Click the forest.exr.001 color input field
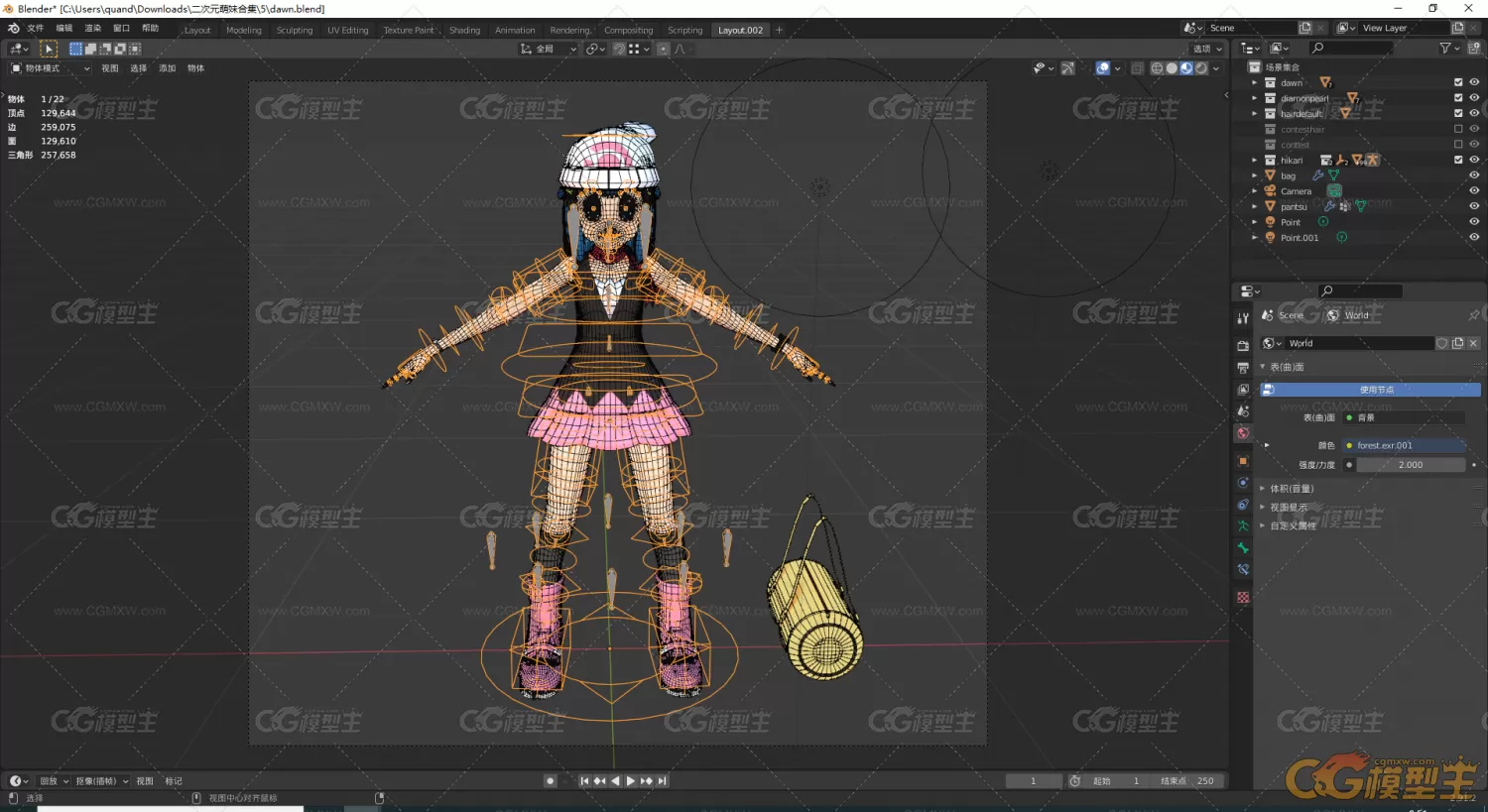The width and height of the screenshot is (1488, 812). coord(1404,445)
